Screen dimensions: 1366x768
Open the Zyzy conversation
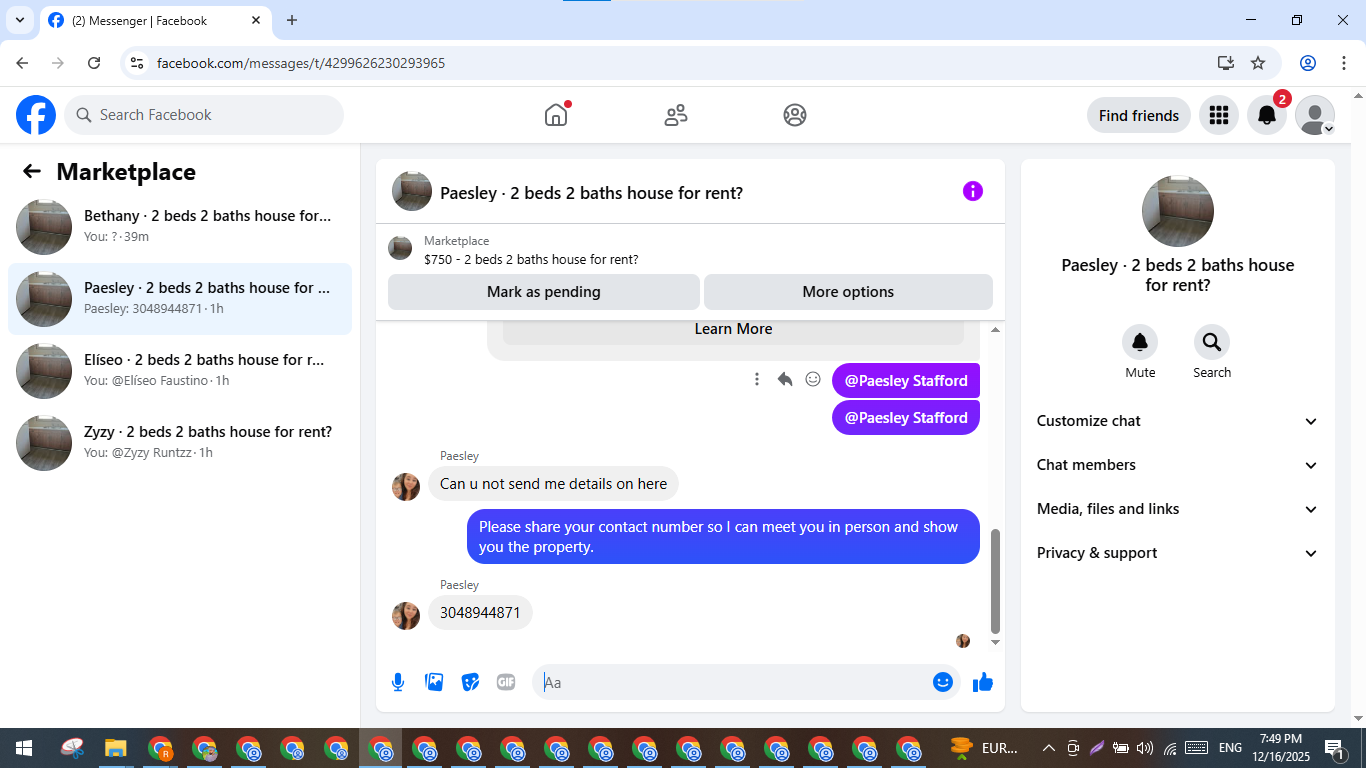180,443
